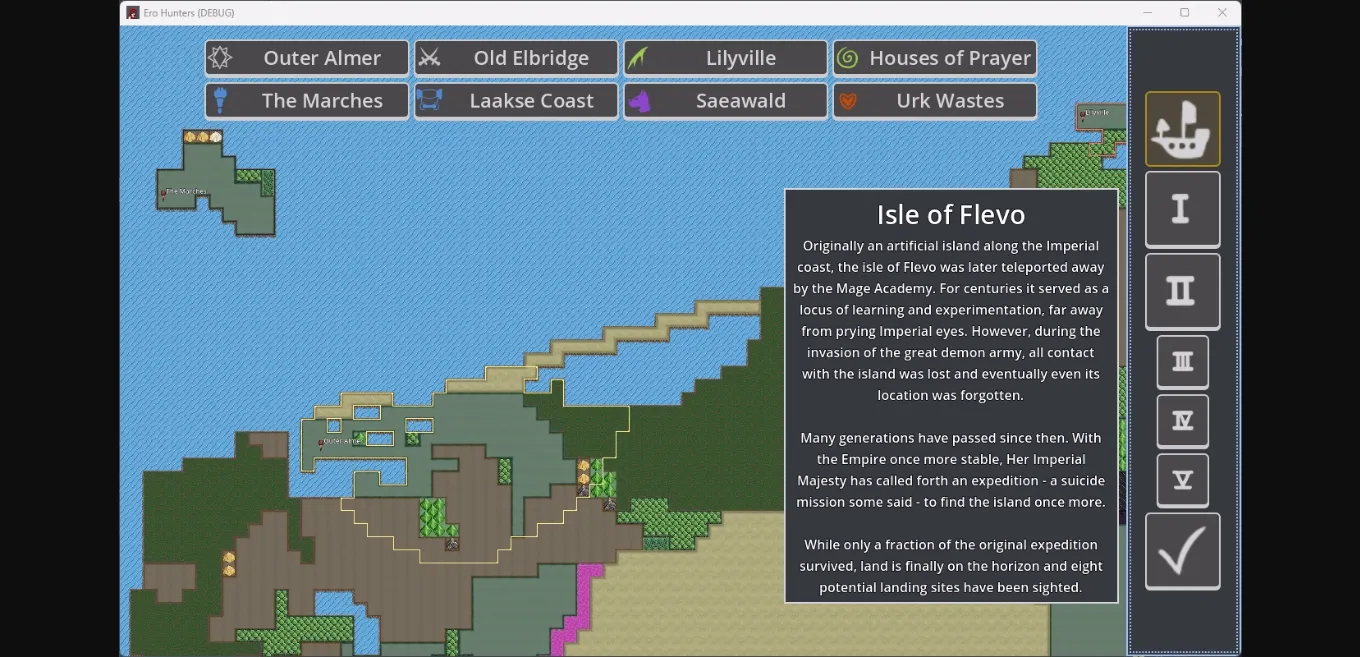Click The Marches flag marker on map
1360x657 pixels.
click(x=164, y=192)
